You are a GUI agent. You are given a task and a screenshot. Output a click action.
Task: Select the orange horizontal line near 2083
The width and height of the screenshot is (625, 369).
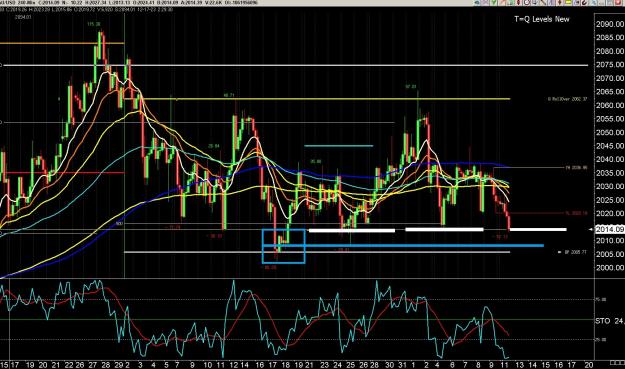pyautogui.click(x=62, y=43)
